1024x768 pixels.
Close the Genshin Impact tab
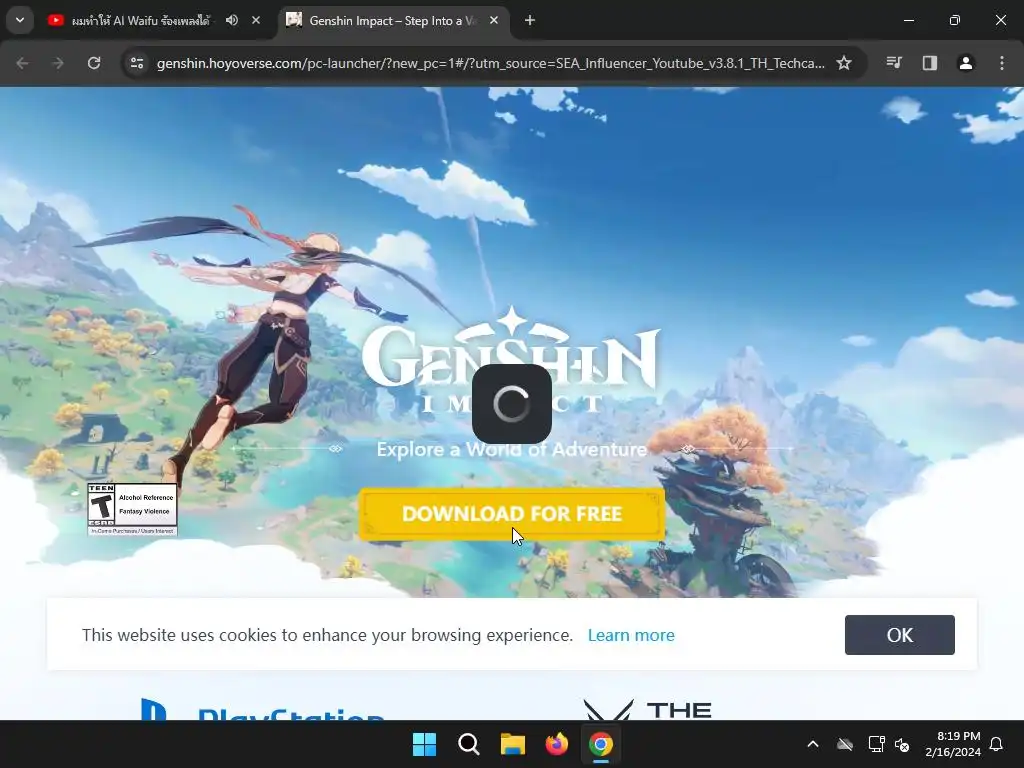point(494,20)
